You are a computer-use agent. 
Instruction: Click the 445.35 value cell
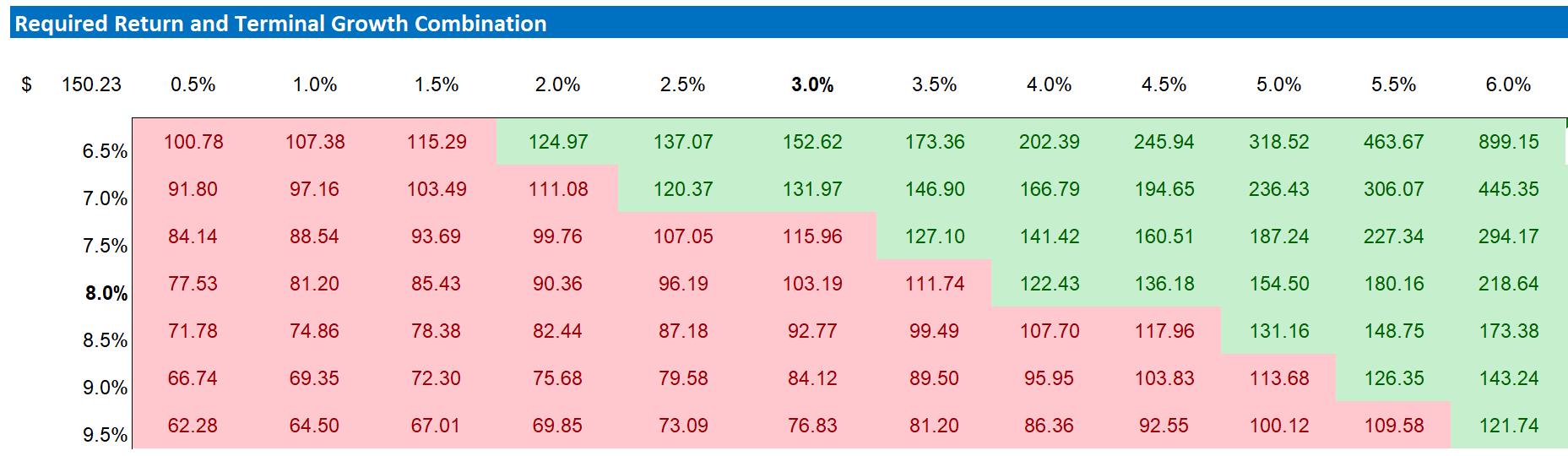[1508, 189]
